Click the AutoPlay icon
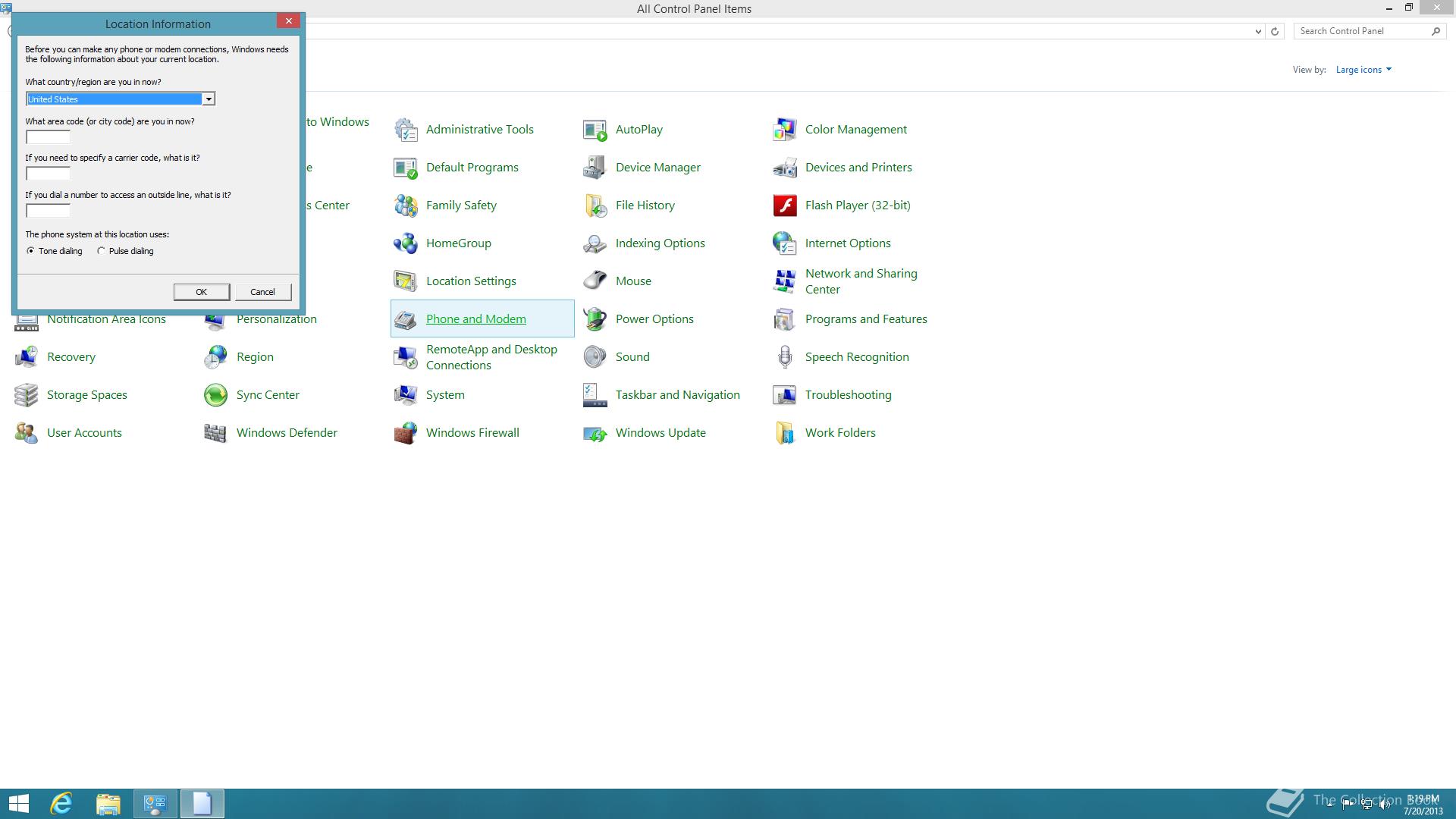The height and width of the screenshot is (819, 1456). [x=595, y=130]
